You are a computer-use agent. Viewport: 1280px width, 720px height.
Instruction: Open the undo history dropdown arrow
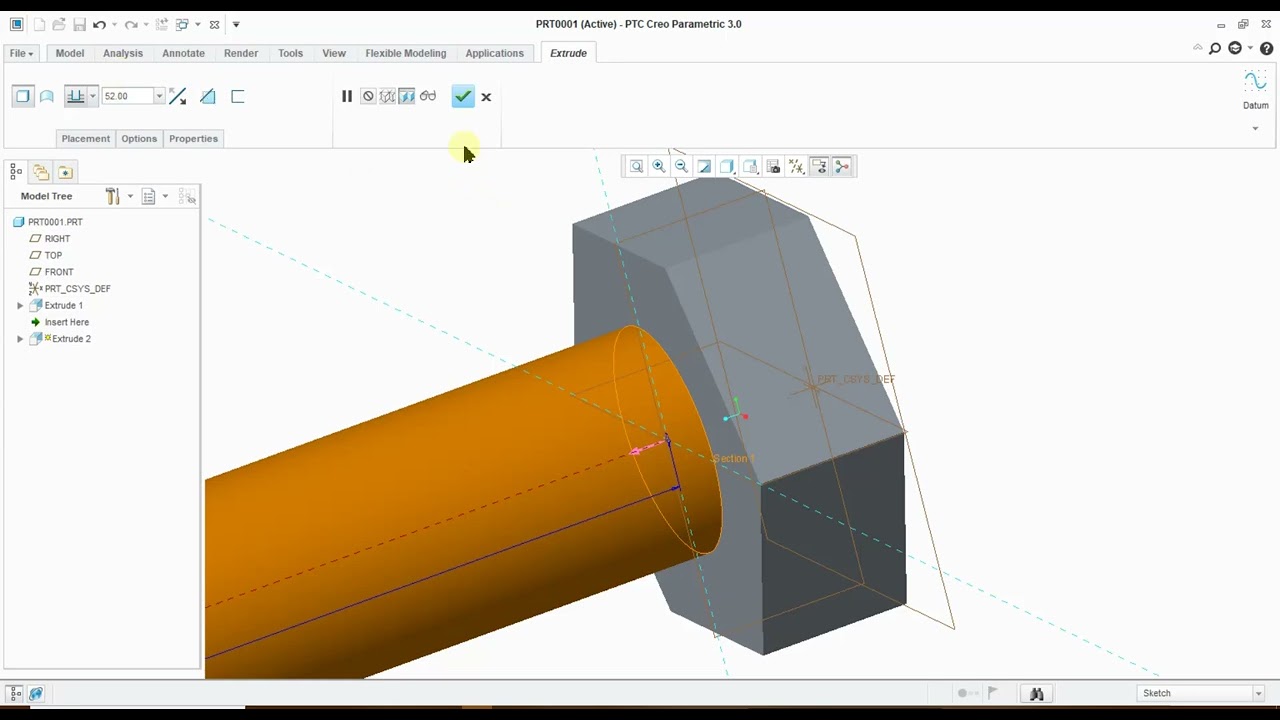pos(114,24)
